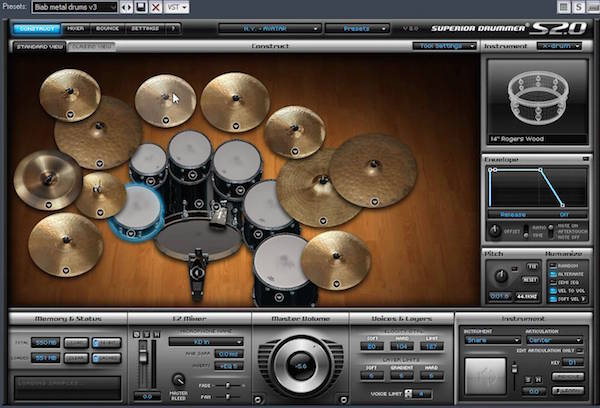600x408 pixels.
Task: Open the Bounce tab
Action: [x=108, y=29]
